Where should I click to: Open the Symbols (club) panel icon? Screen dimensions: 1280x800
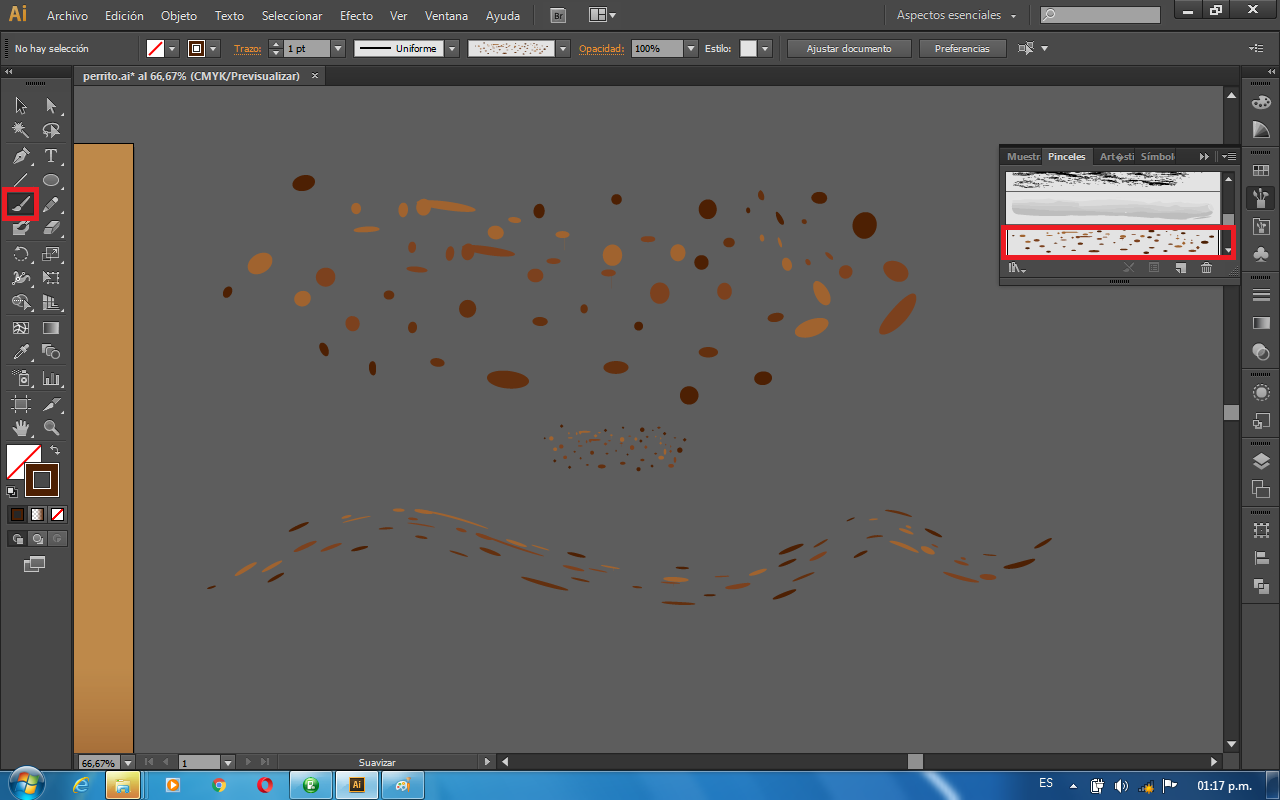(x=1261, y=255)
